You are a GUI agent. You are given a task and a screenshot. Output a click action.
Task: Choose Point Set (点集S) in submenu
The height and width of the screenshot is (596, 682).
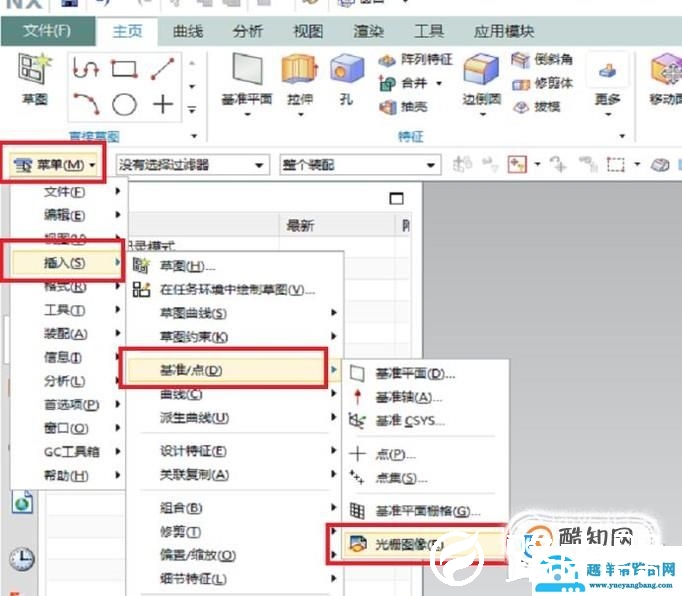pyautogui.click(x=425, y=479)
